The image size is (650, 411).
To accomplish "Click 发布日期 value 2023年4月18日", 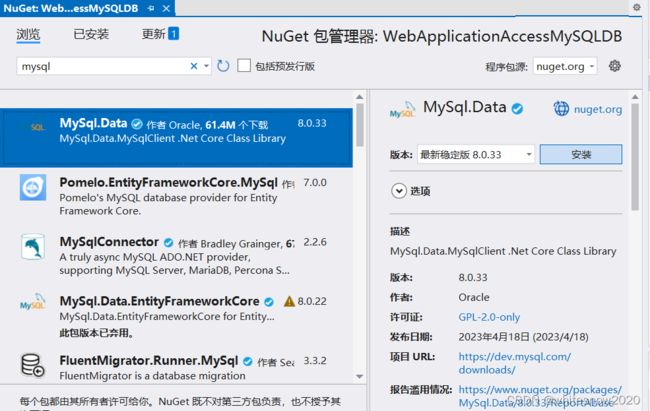I will click(x=523, y=337).
